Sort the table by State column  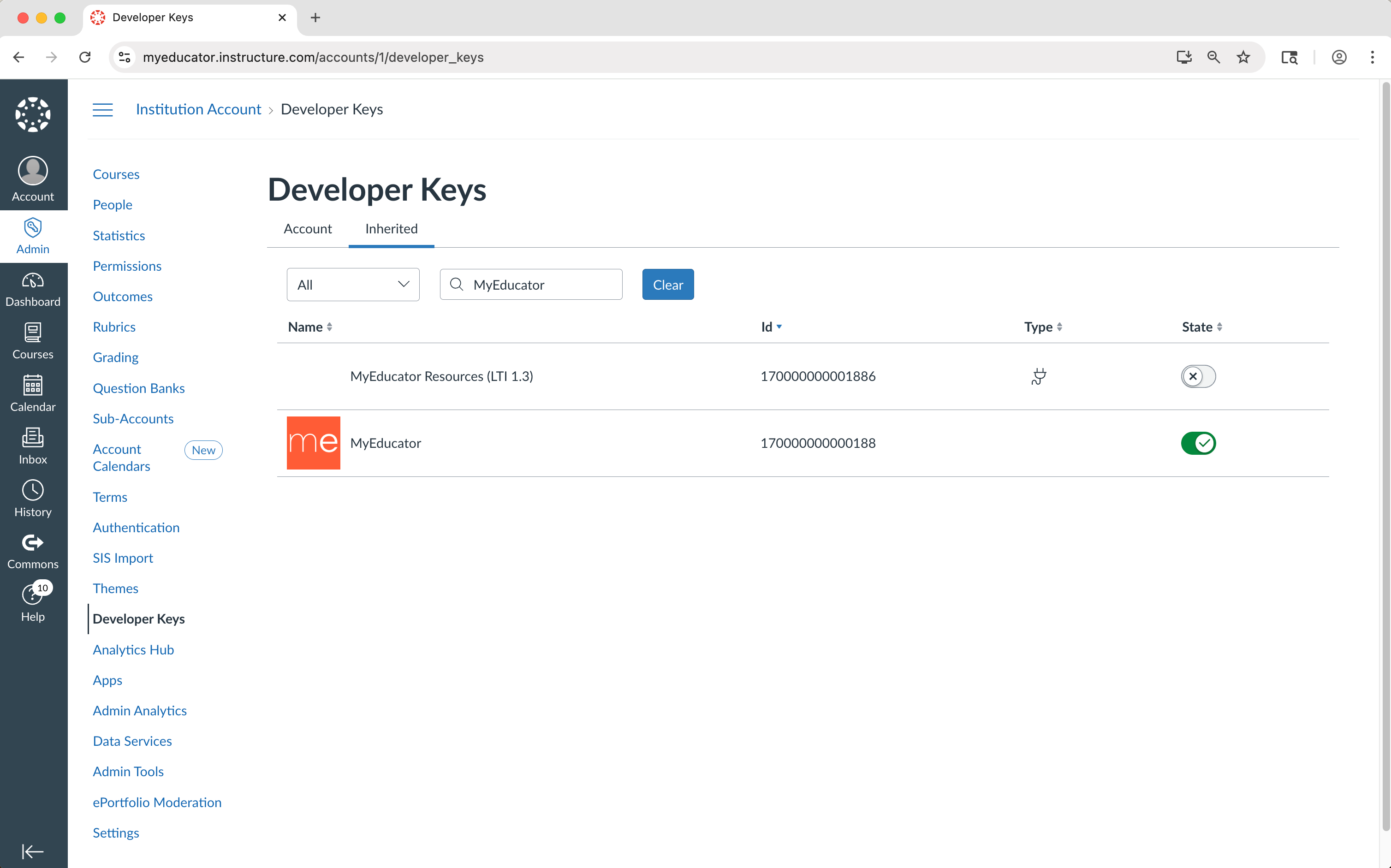[1201, 327]
